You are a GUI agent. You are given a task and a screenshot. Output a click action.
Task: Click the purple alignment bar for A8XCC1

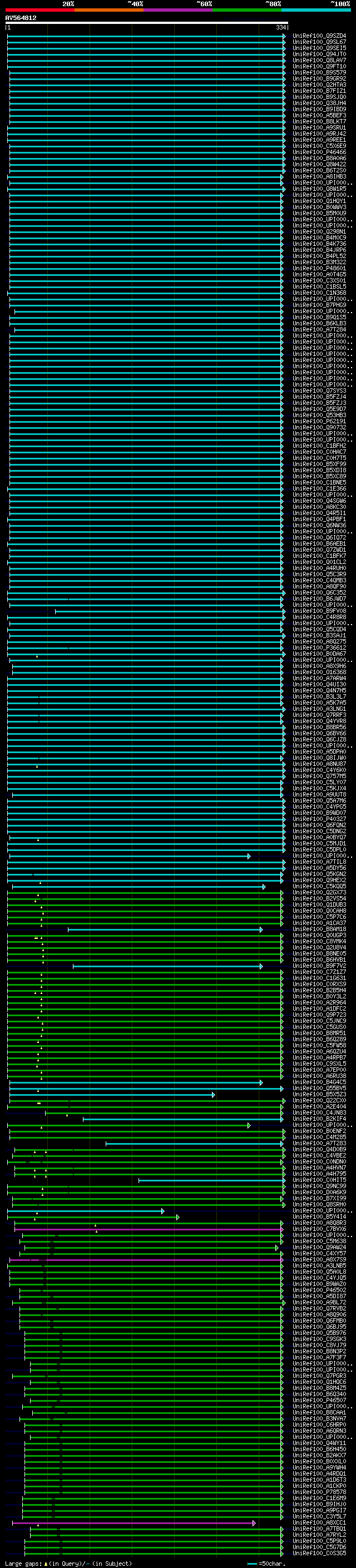(x=134, y=1524)
